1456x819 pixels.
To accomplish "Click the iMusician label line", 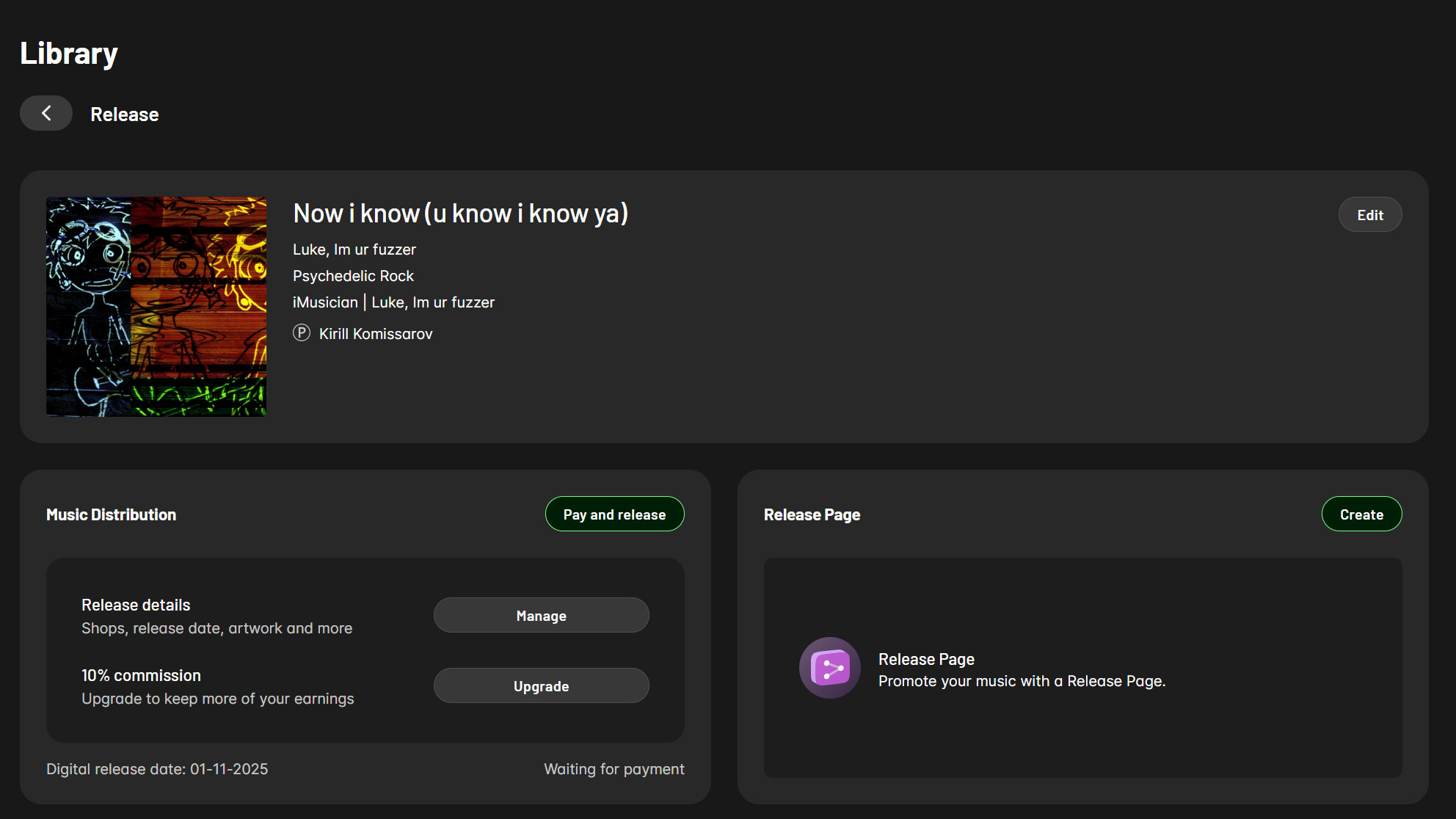I will [393, 302].
